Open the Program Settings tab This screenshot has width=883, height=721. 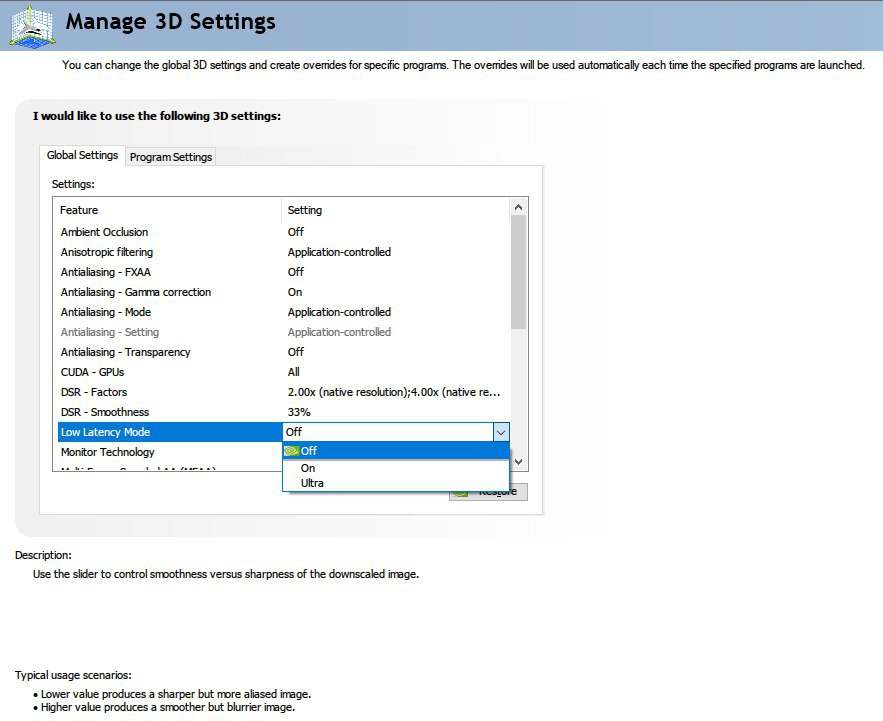coord(171,157)
